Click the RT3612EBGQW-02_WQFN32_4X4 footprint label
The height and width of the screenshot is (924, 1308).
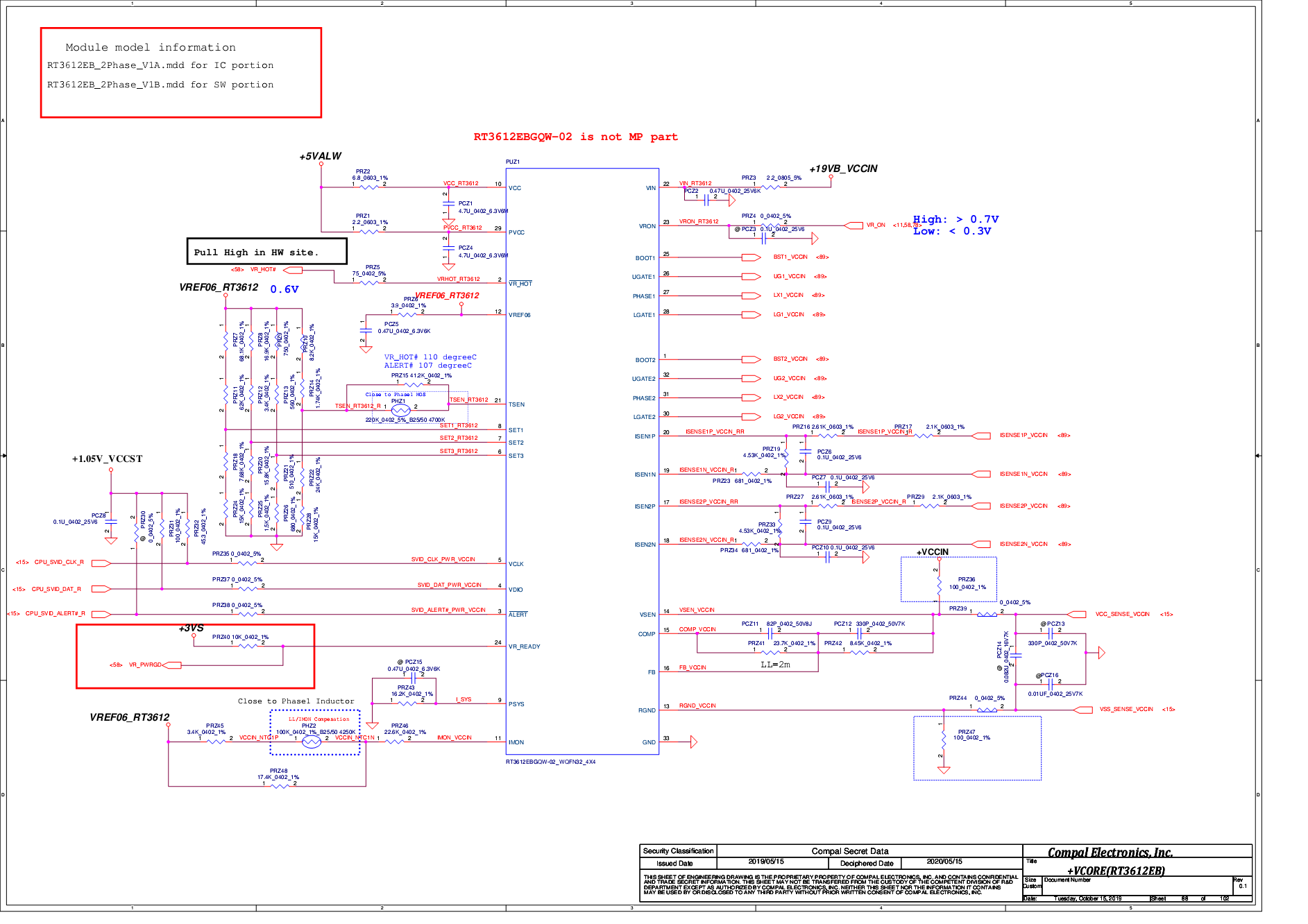550,762
